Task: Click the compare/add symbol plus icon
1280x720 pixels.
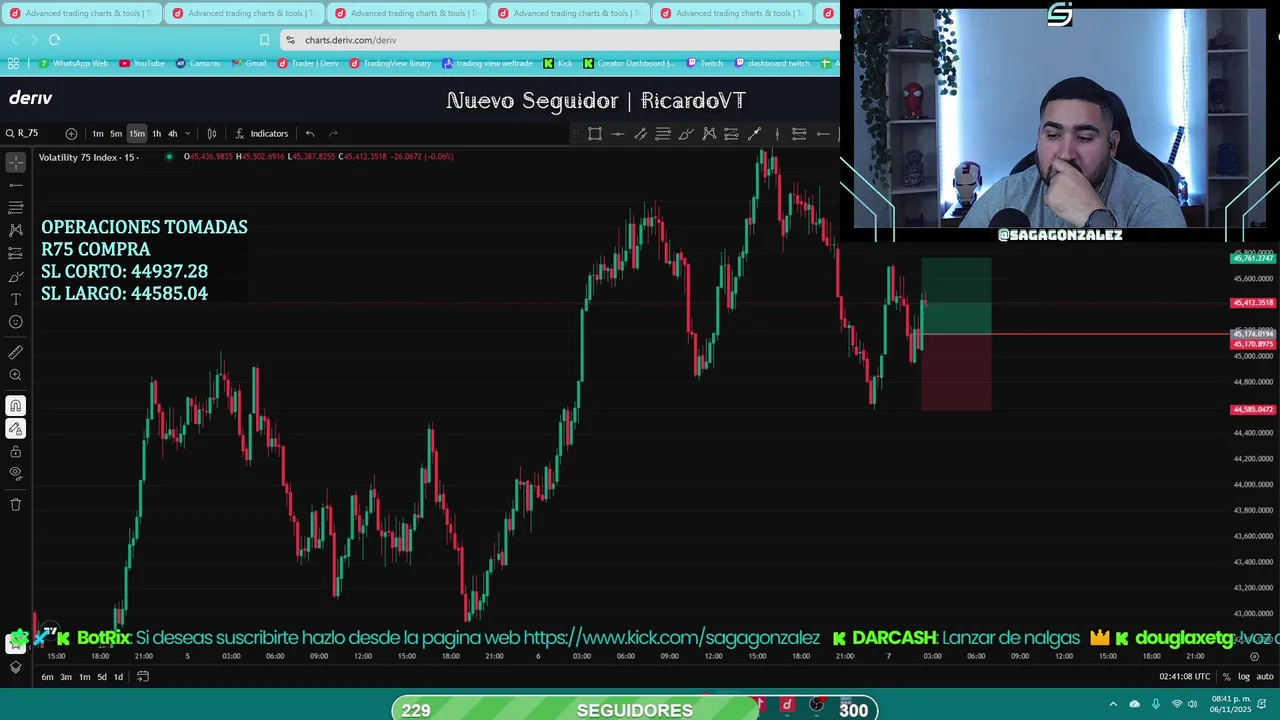Action: click(71, 134)
